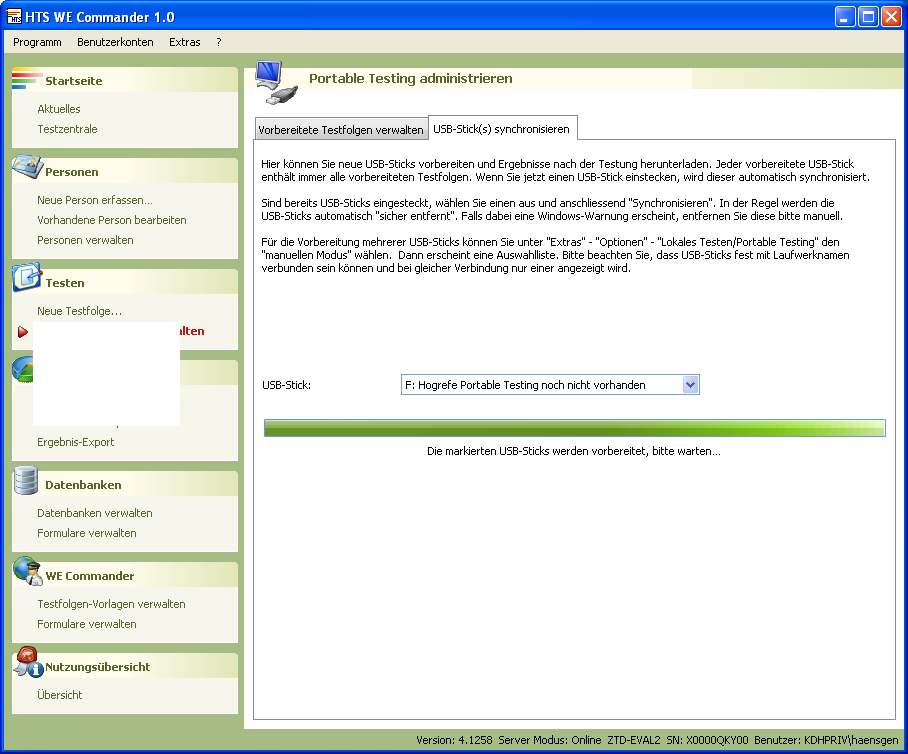This screenshot has height=754, width=908.
Task: Click the Datenbanken database icon
Action: [27, 482]
